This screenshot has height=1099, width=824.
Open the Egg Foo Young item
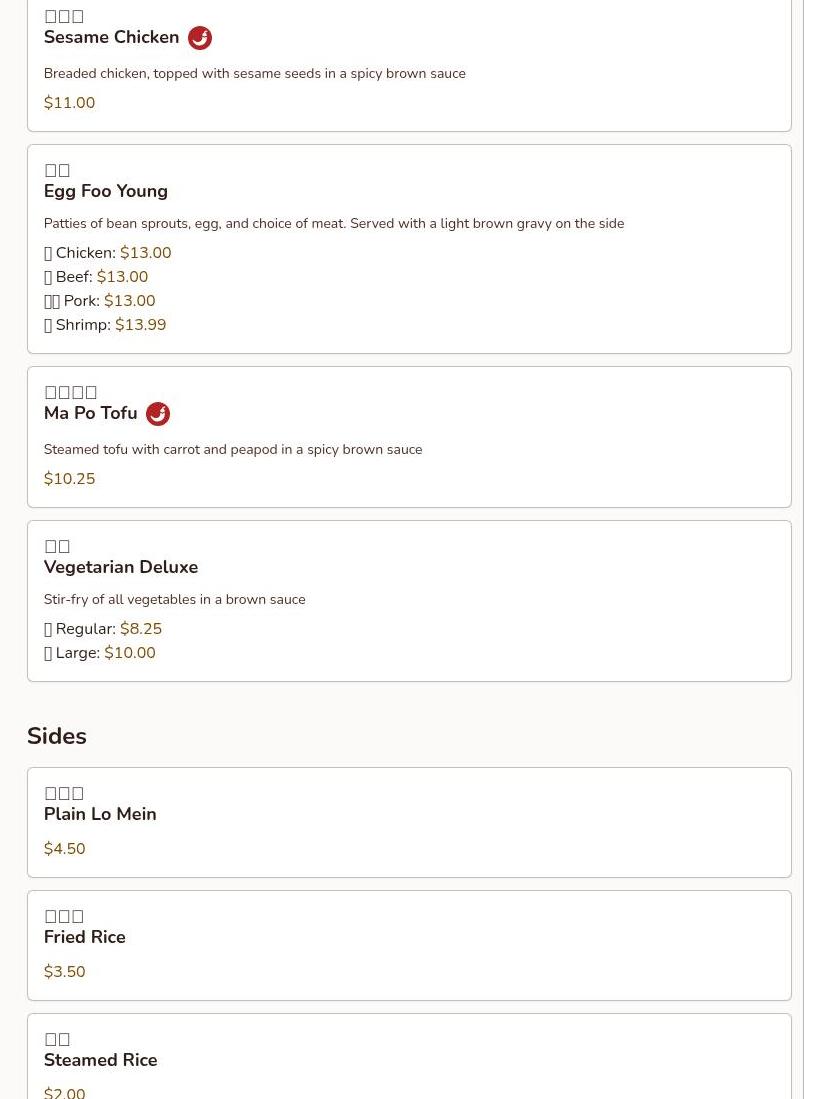pyautogui.click(x=409, y=249)
